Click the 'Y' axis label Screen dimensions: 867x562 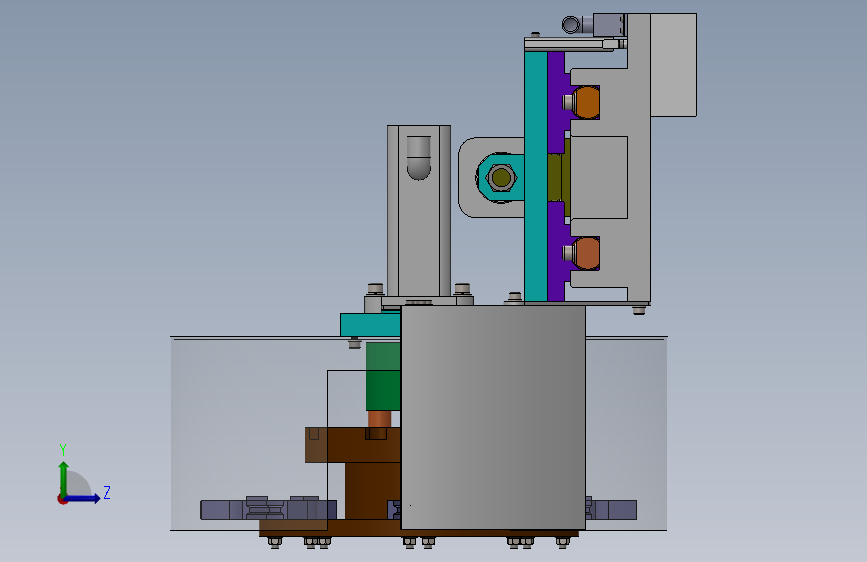click(x=63, y=449)
